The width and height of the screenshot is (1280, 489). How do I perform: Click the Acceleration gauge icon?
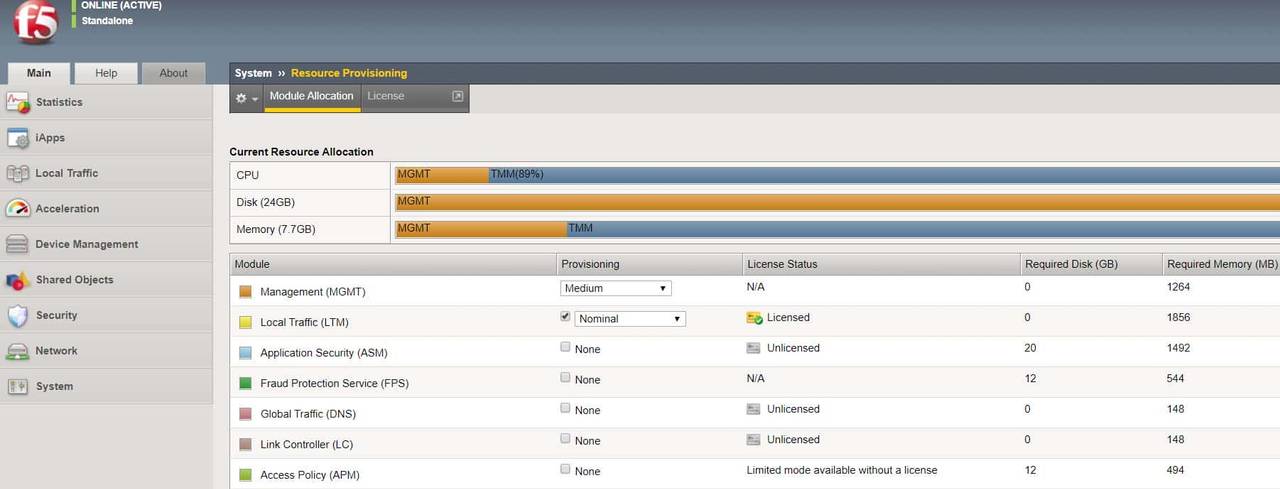coord(18,209)
